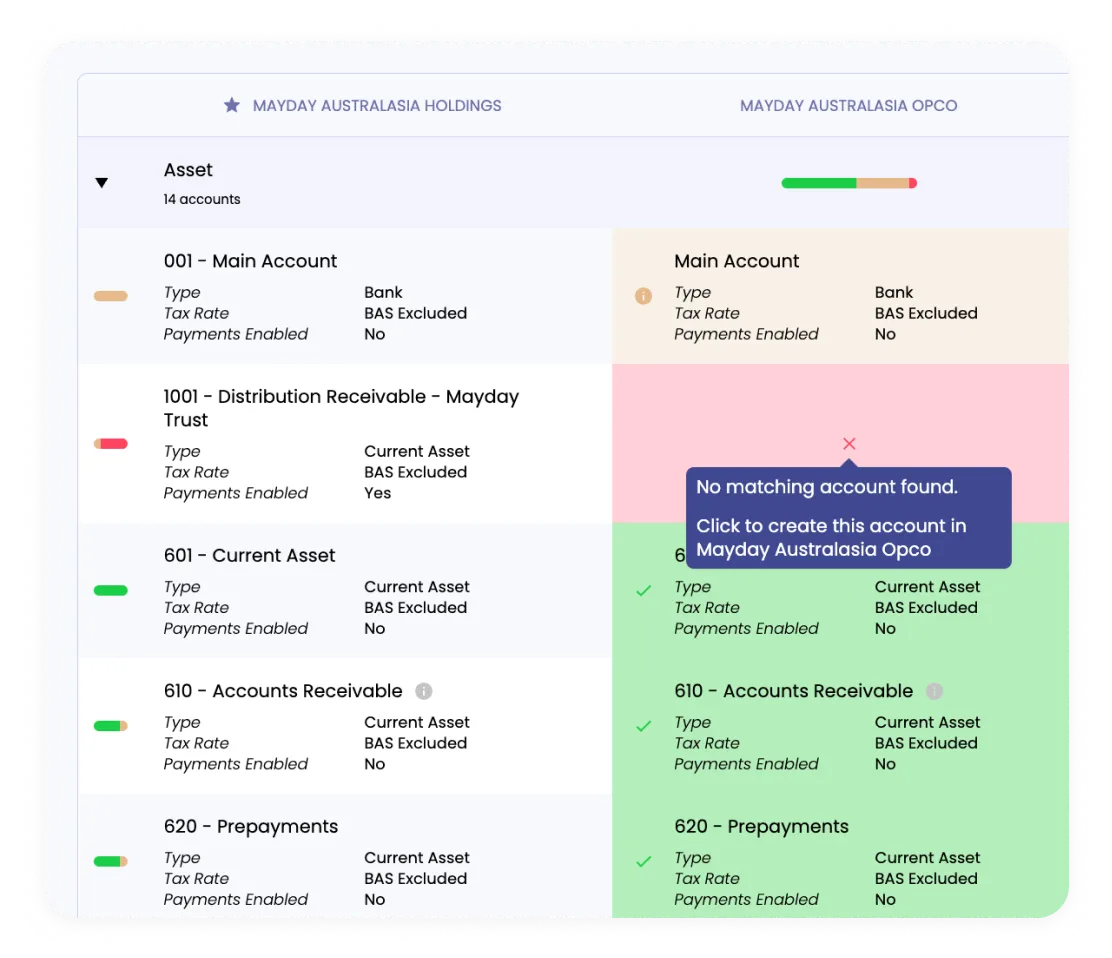Open Opco 620 - Prepayments title
Viewport: 1112px width, 958px height.
pos(761,827)
